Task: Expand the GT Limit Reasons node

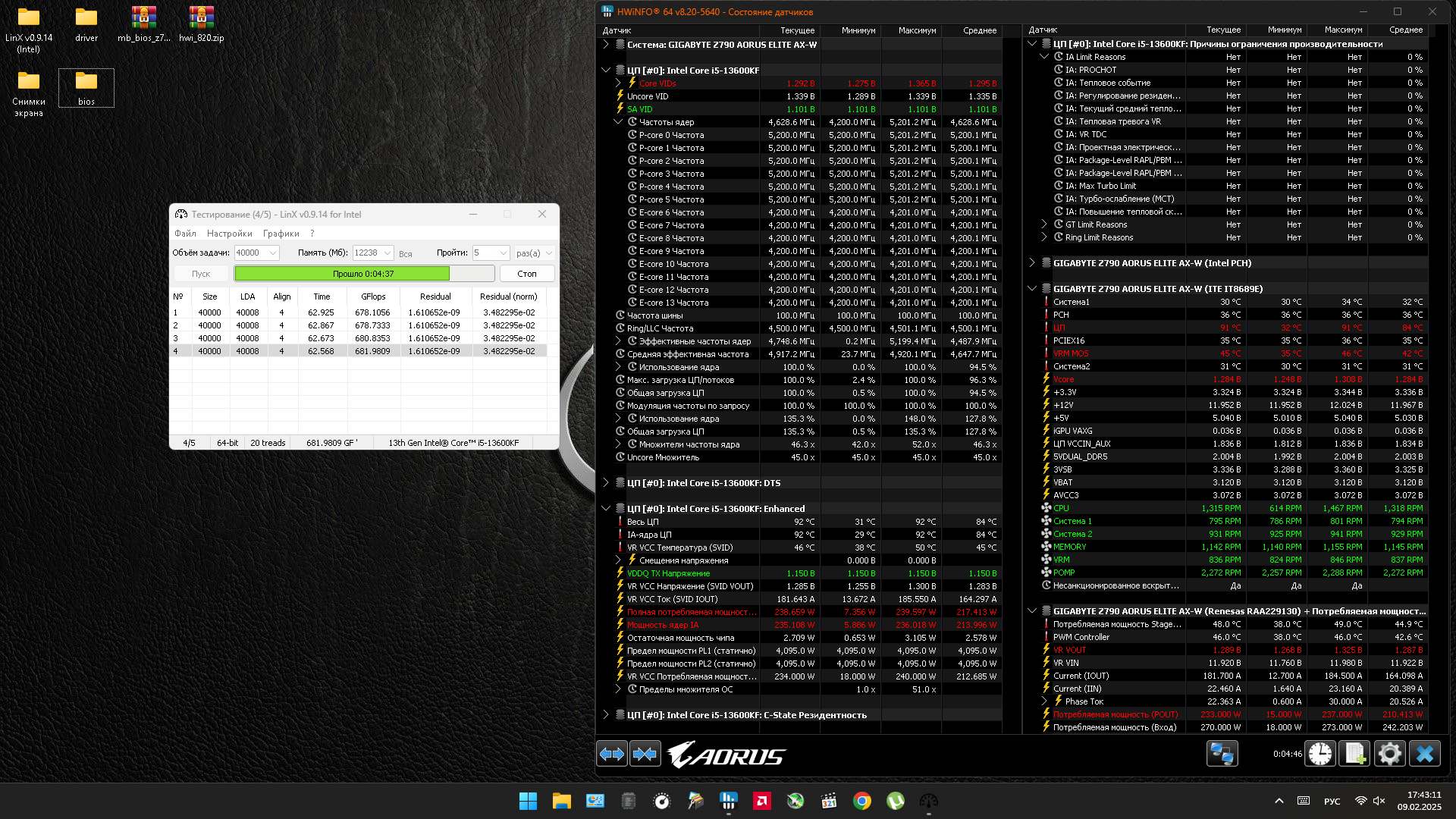Action: (1044, 224)
